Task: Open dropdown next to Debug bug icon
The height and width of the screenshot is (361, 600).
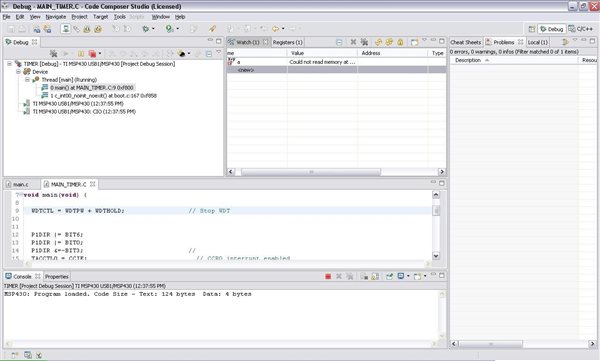Action: click(153, 29)
